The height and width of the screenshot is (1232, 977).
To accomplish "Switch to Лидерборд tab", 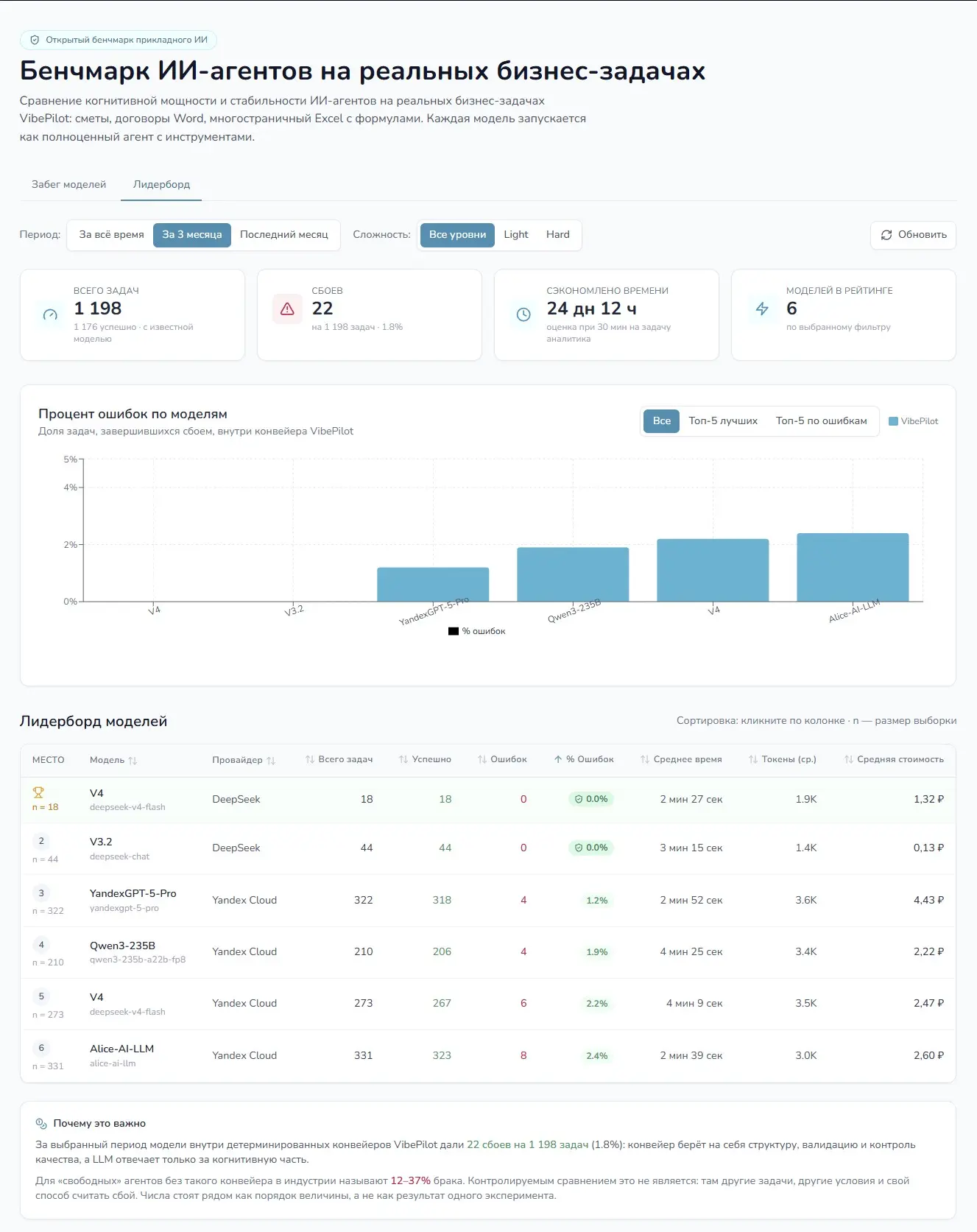I will tap(161, 185).
